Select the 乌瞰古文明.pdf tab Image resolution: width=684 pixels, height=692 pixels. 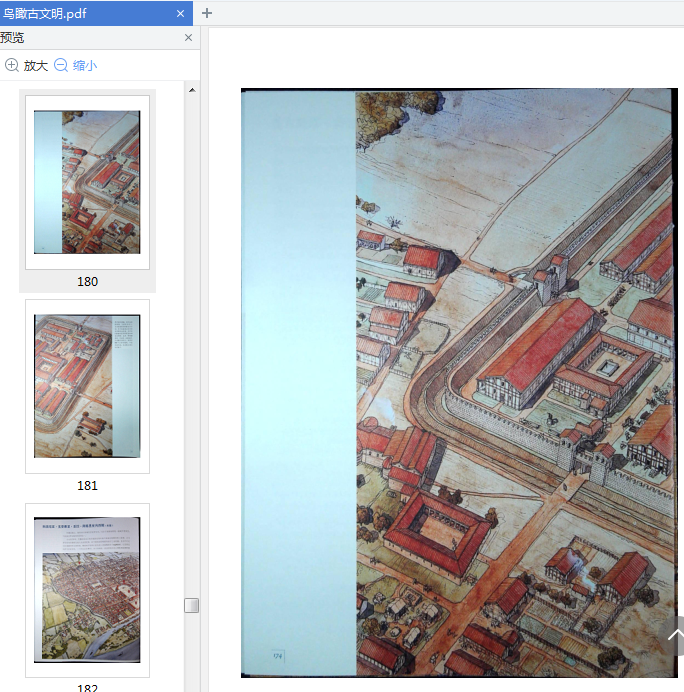(x=96, y=13)
